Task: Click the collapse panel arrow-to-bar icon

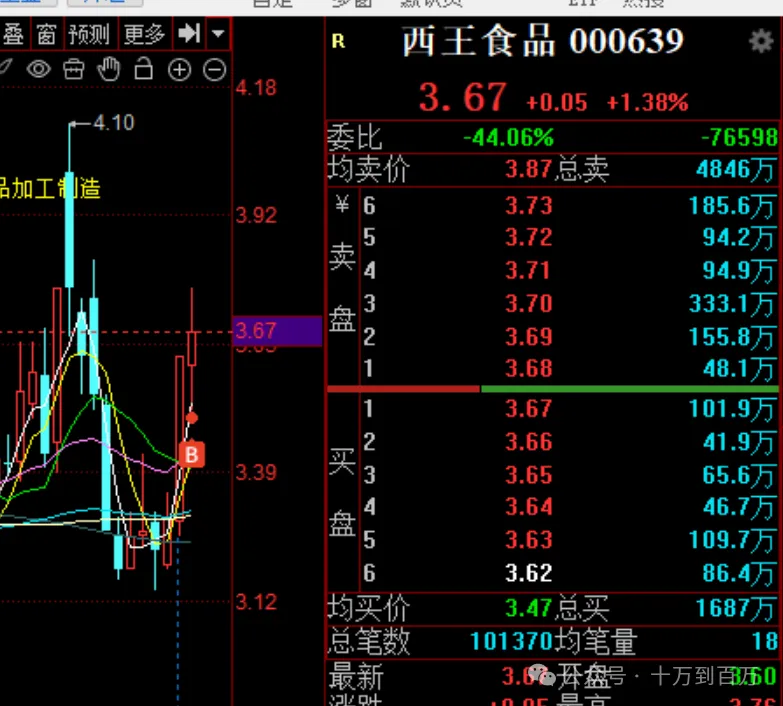Action: [x=189, y=35]
